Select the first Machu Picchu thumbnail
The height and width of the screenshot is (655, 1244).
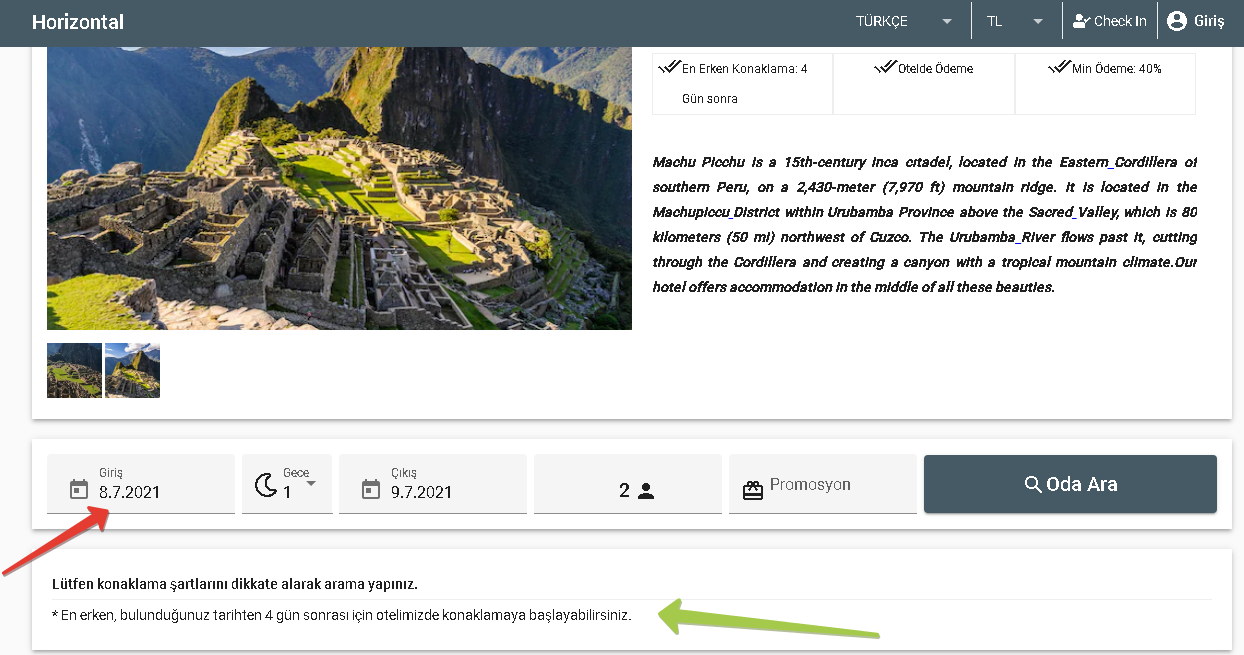(x=74, y=371)
